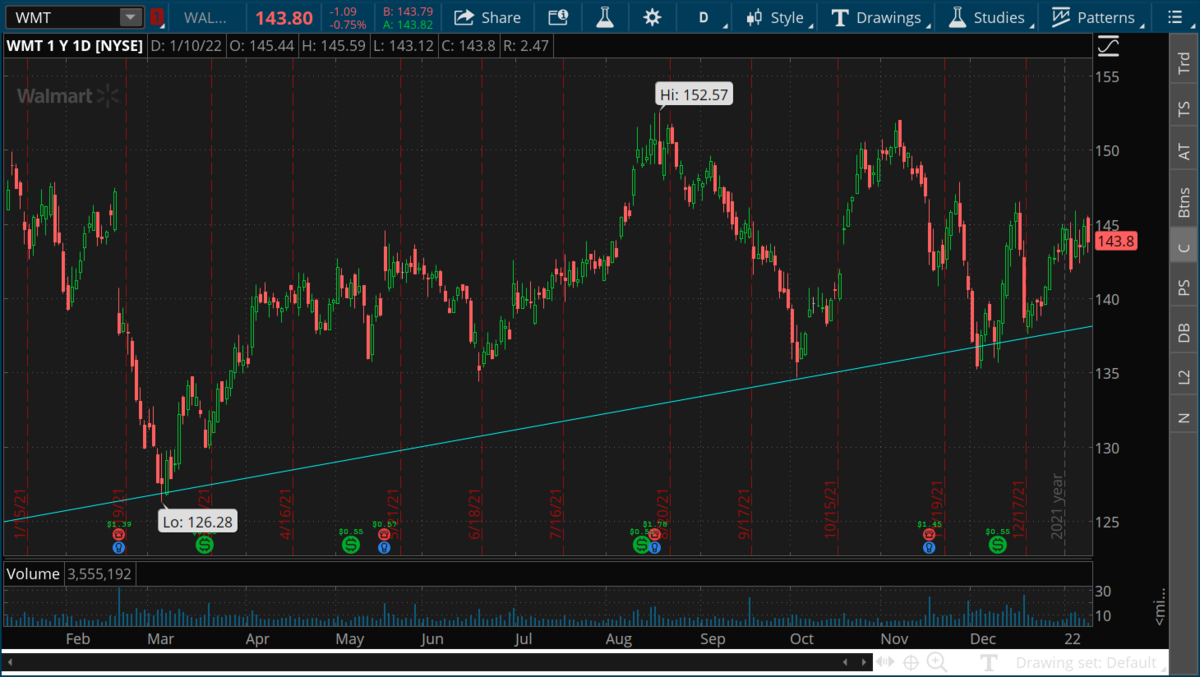The image size is (1200, 677).
Task: Open the TS sidebar tab
Action: pos(1184,108)
